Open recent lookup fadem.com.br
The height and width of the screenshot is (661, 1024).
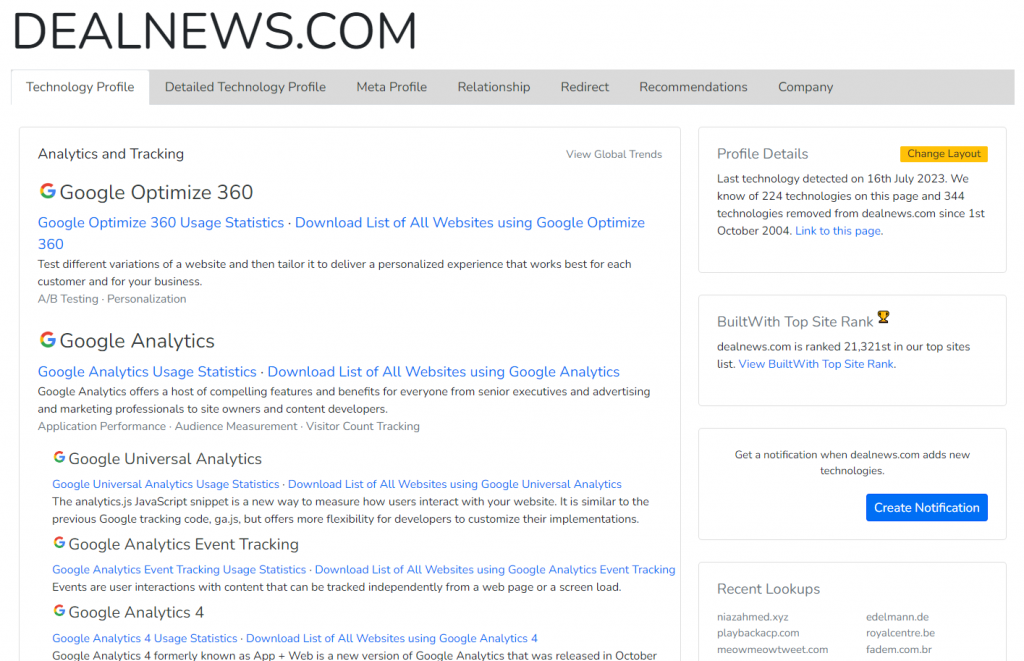[x=899, y=650]
